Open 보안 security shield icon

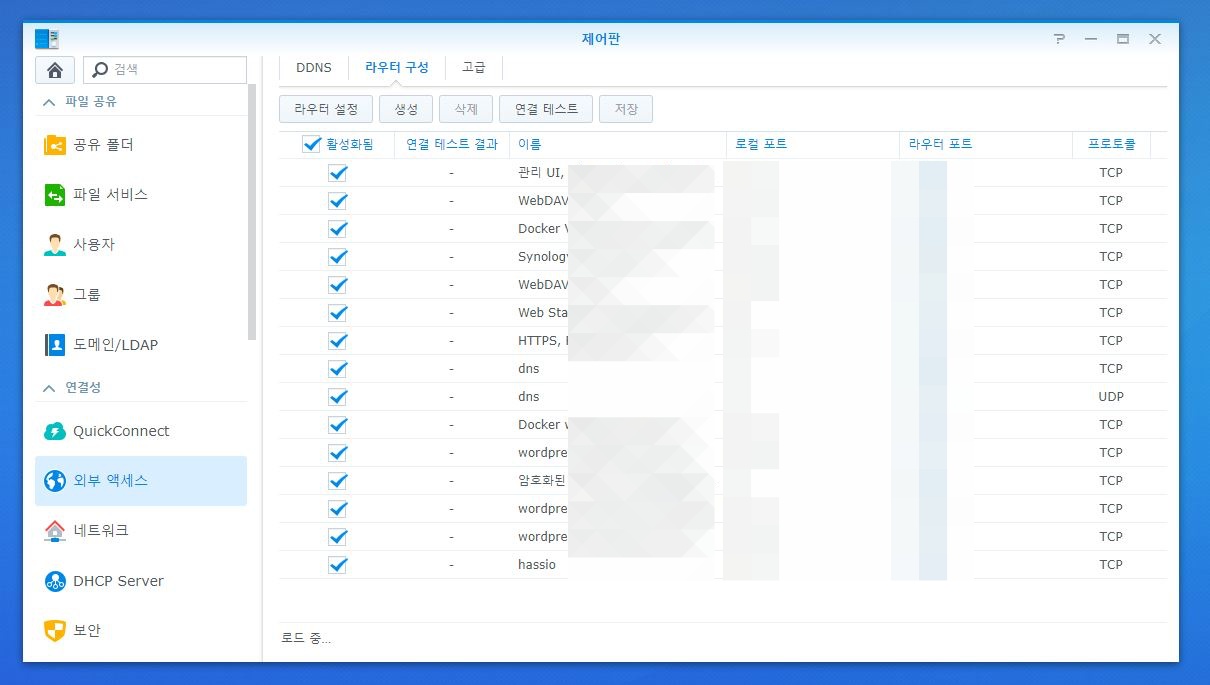click(x=55, y=631)
